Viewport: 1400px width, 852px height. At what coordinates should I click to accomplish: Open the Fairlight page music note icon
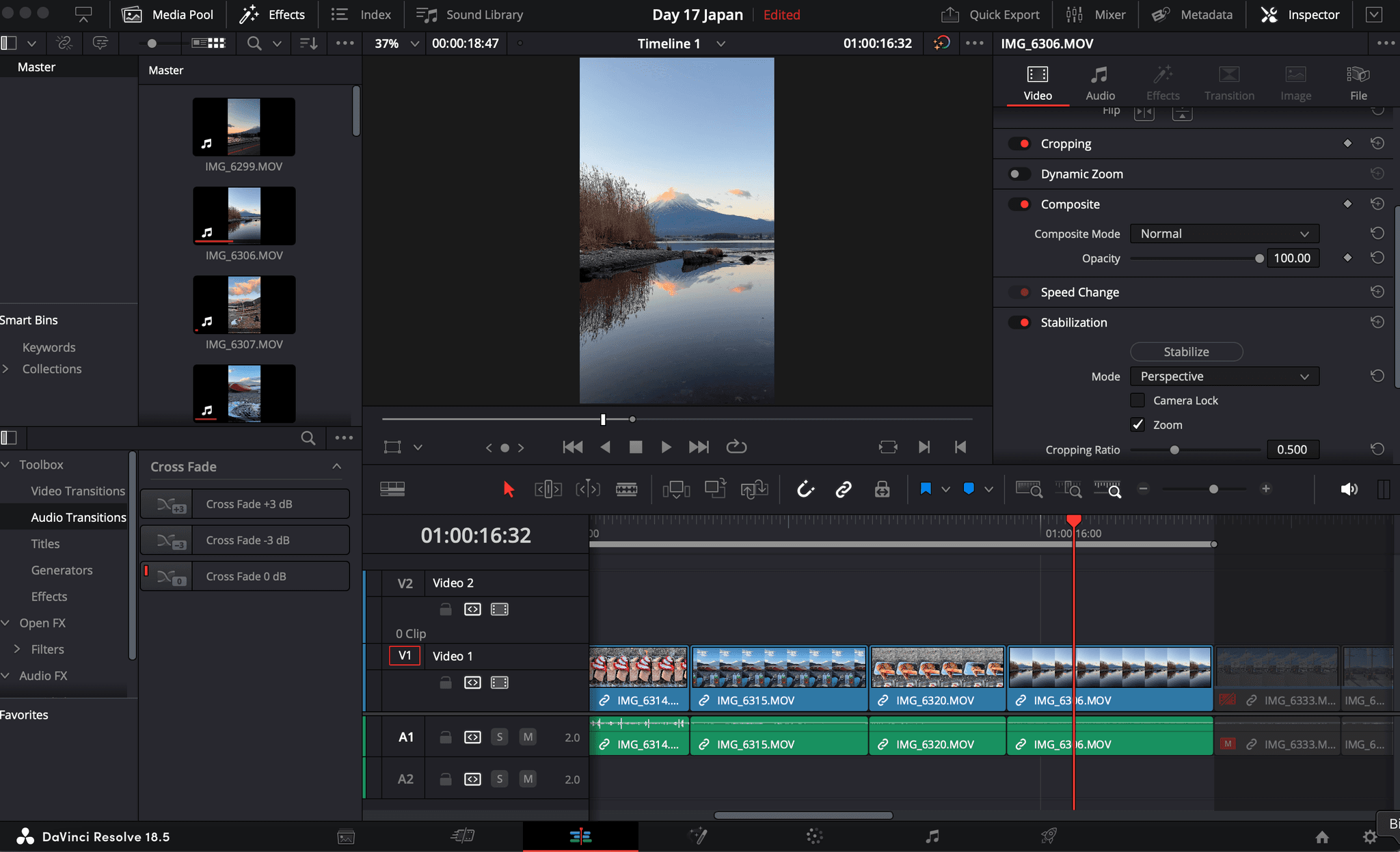[x=932, y=836]
